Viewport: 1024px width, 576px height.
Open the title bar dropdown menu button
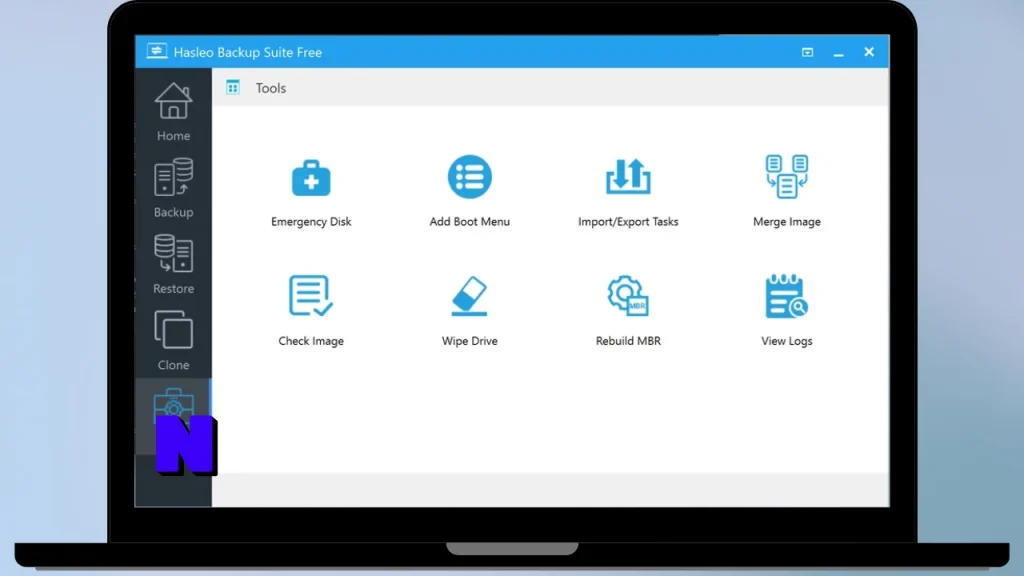pyautogui.click(x=807, y=52)
